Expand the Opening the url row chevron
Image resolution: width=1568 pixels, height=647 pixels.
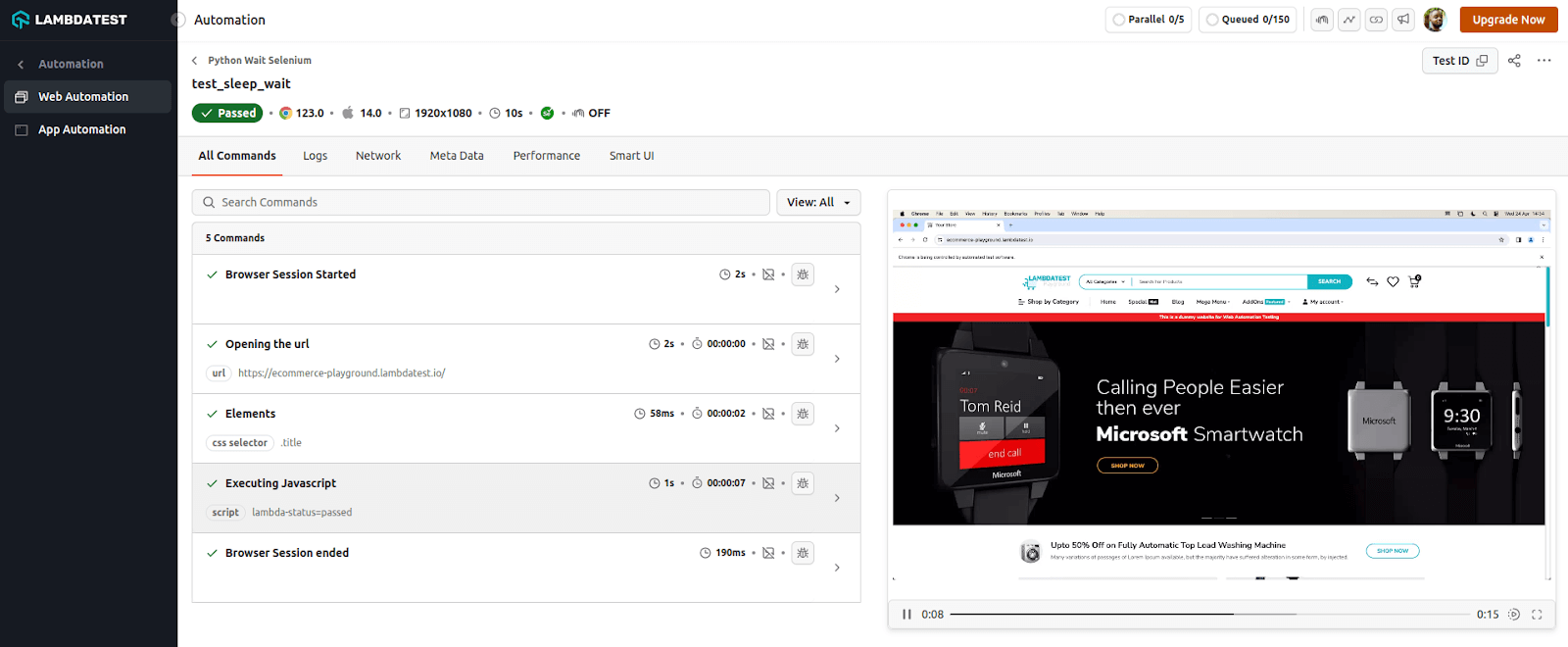coord(837,359)
